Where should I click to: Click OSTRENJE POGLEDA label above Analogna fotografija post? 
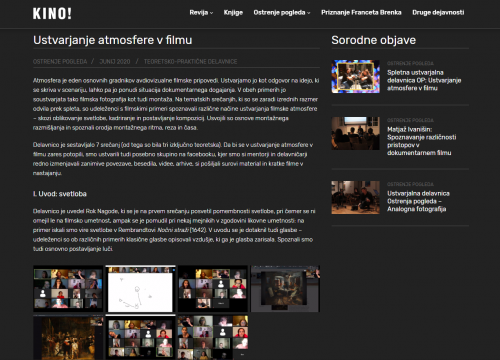pyautogui.click(x=410, y=184)
